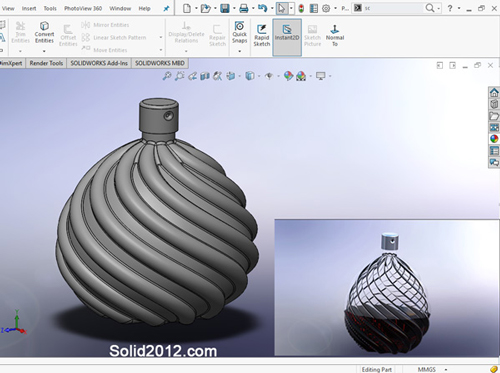This screenshot has width=500, height=373.
Task: Expand the Save dropdown arrow
Action: [234, 8]
